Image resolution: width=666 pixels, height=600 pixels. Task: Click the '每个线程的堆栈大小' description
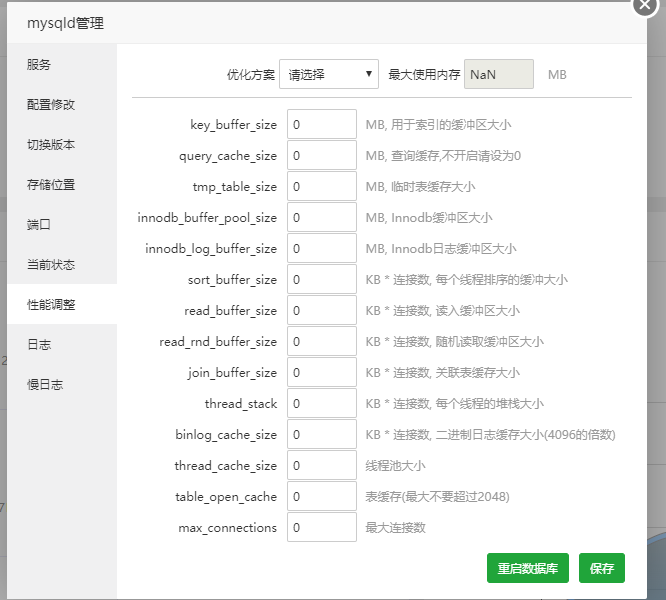pyautogui.click(x=490, y=403)
